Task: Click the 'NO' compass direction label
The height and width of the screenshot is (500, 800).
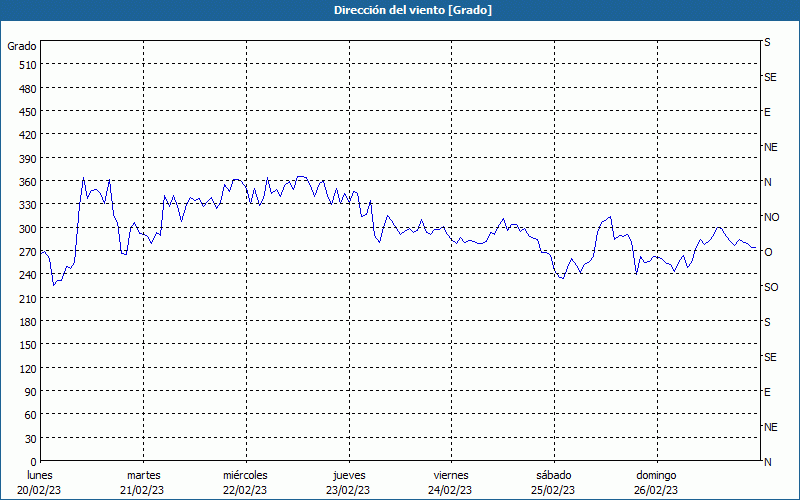Action: coord(772,217)
